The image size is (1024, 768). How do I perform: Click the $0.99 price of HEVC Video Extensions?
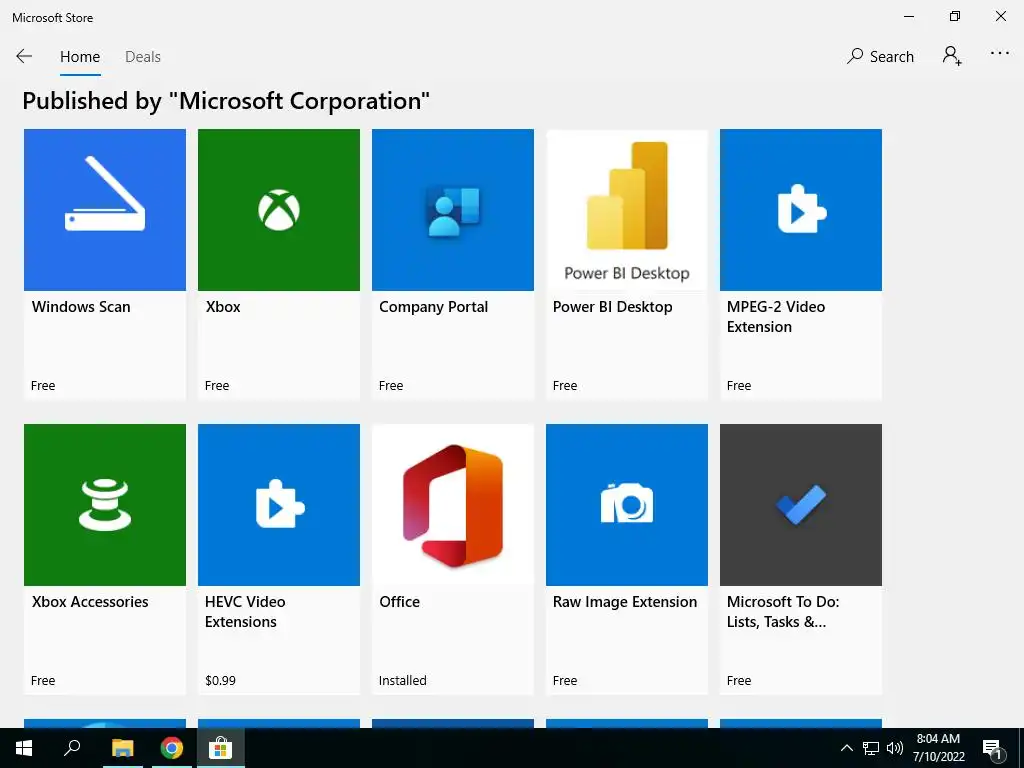click(220, 680)
